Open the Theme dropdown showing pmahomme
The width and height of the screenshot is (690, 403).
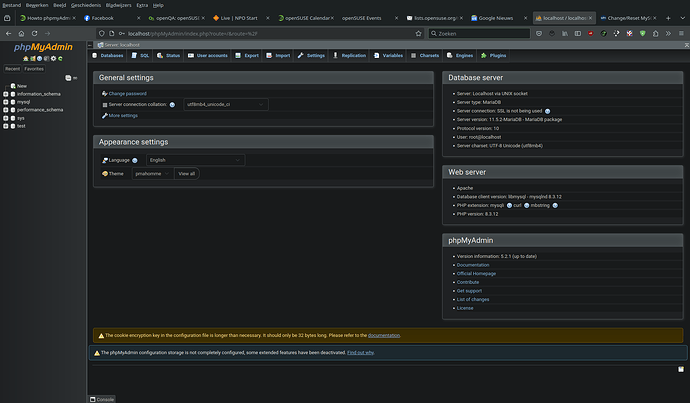point(152,173)
